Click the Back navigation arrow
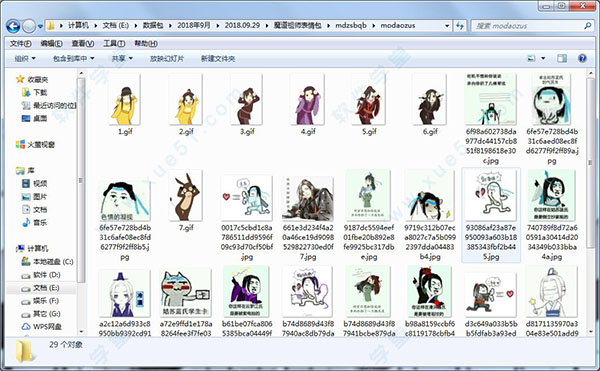Viewport: 600px width, 371px height. click(x=13, y=26)
